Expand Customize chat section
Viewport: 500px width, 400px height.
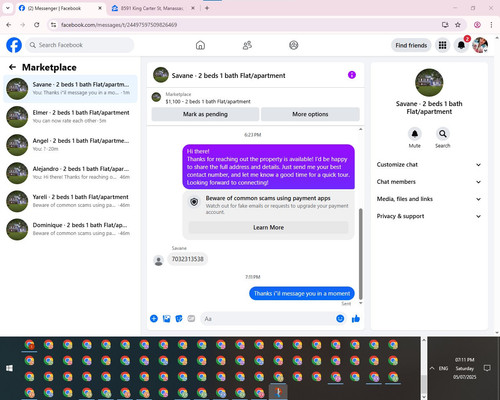click(429, 165)
